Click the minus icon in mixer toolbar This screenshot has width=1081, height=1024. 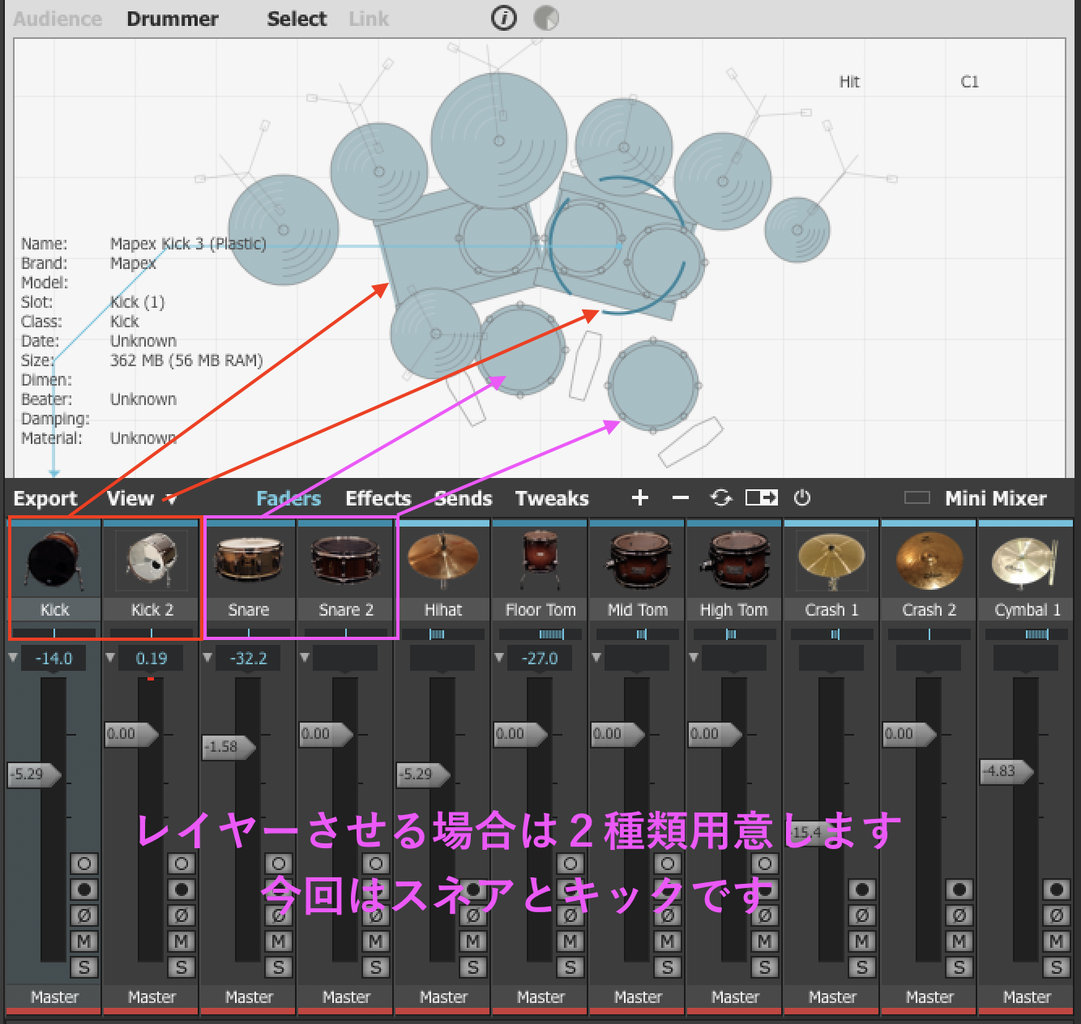[680, 498]
